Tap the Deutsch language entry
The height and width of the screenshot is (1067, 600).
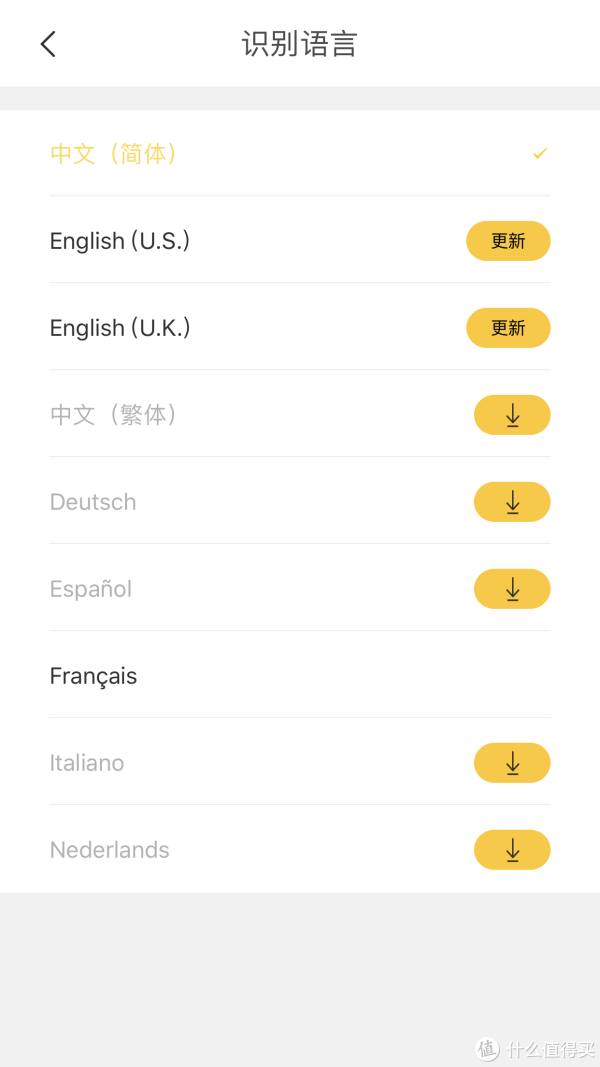(93, 502)
